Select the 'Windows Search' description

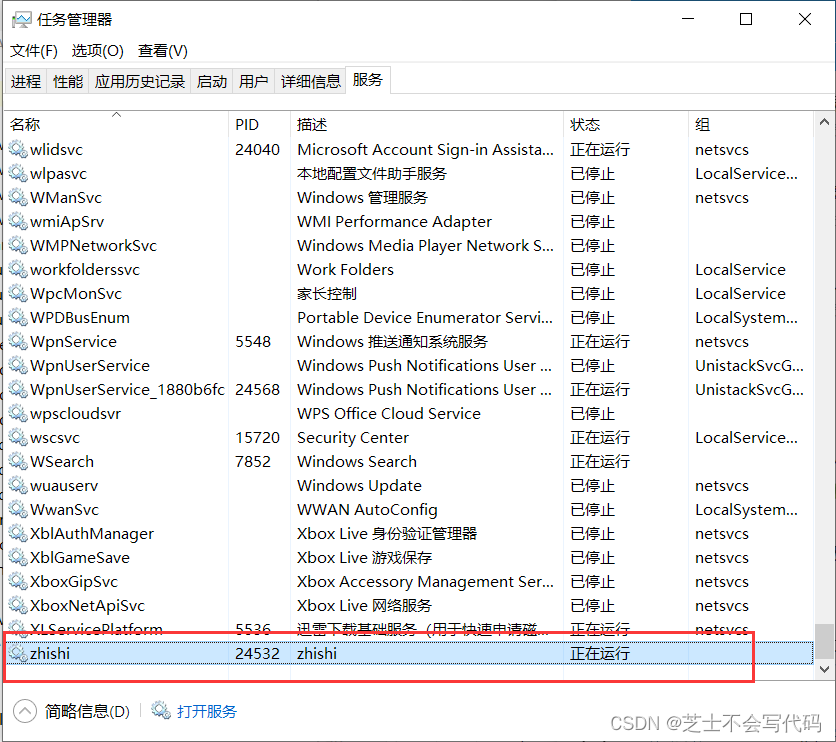click(x=357, y=461)
